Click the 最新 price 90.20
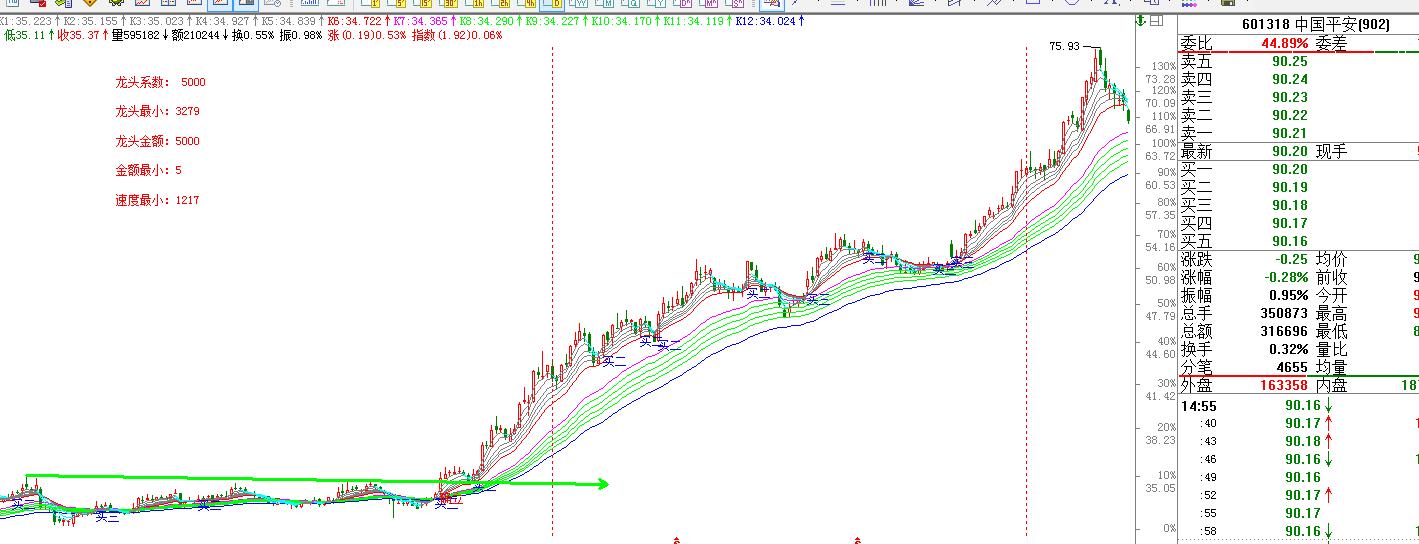1419x544 pixels. 1290,151
